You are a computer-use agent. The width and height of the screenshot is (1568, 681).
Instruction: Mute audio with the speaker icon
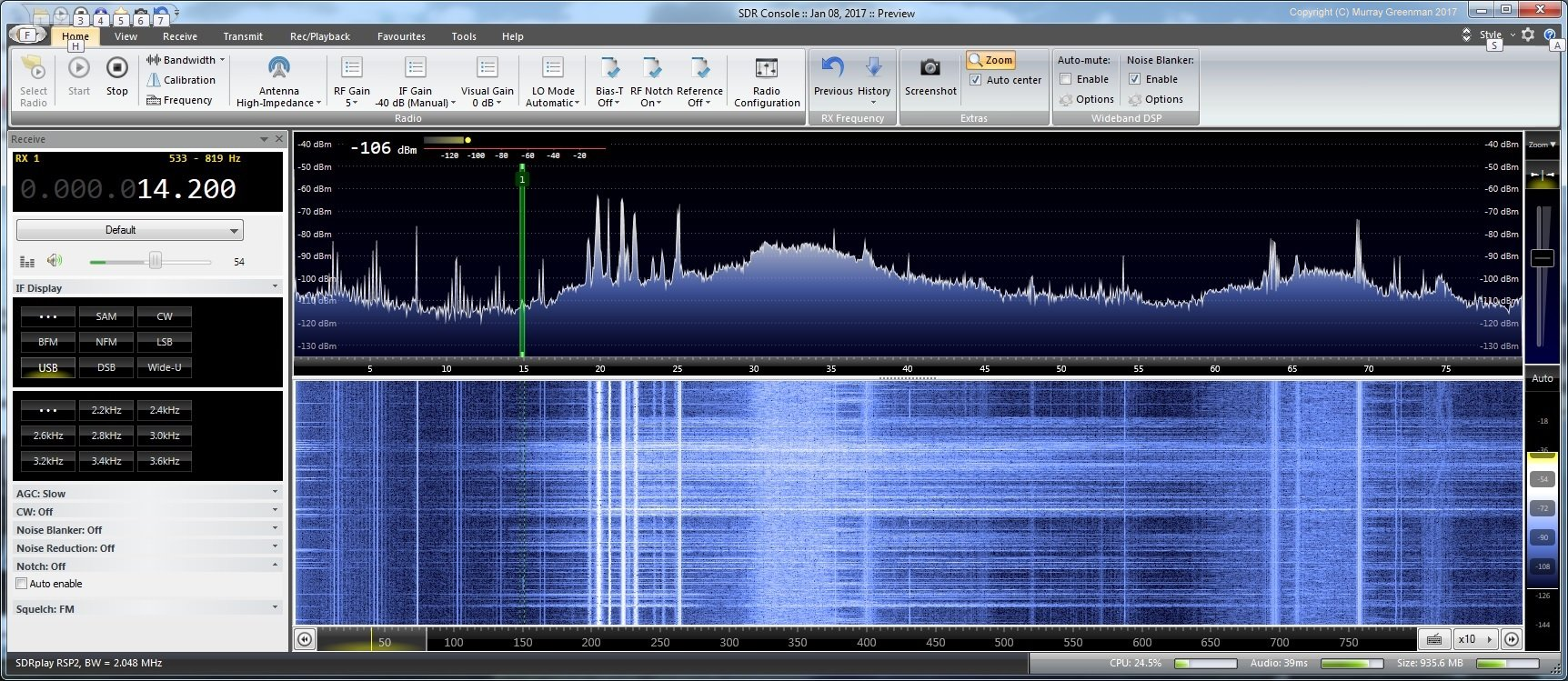55,262
